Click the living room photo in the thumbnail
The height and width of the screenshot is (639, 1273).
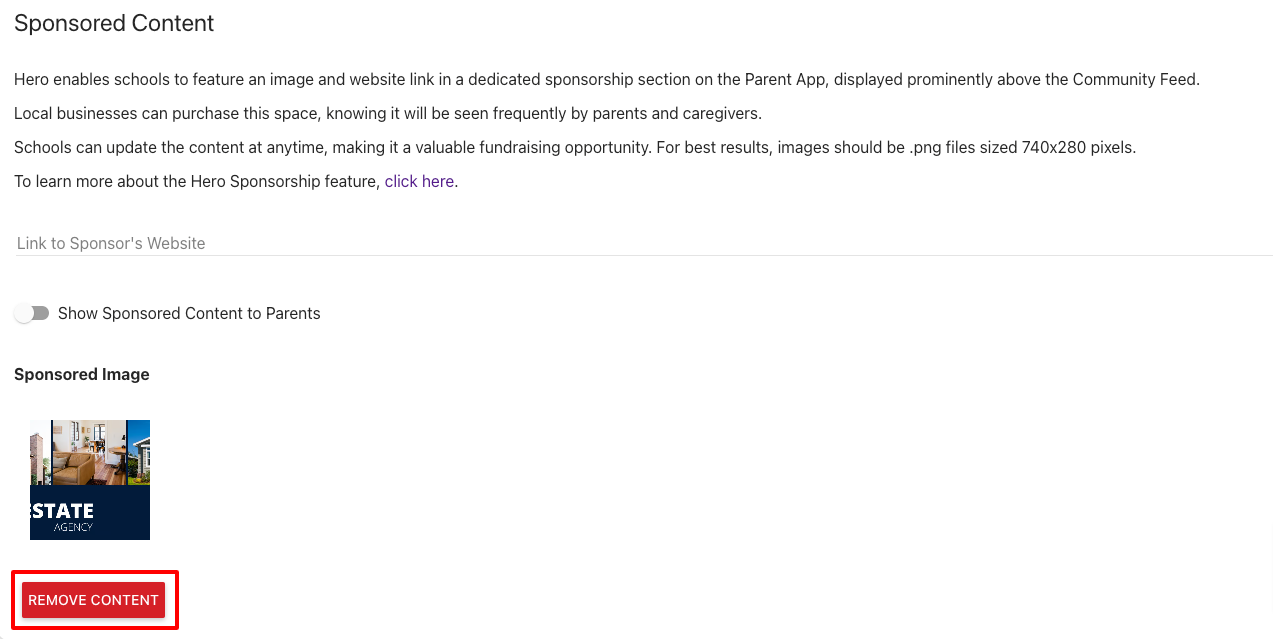point(89,453)
